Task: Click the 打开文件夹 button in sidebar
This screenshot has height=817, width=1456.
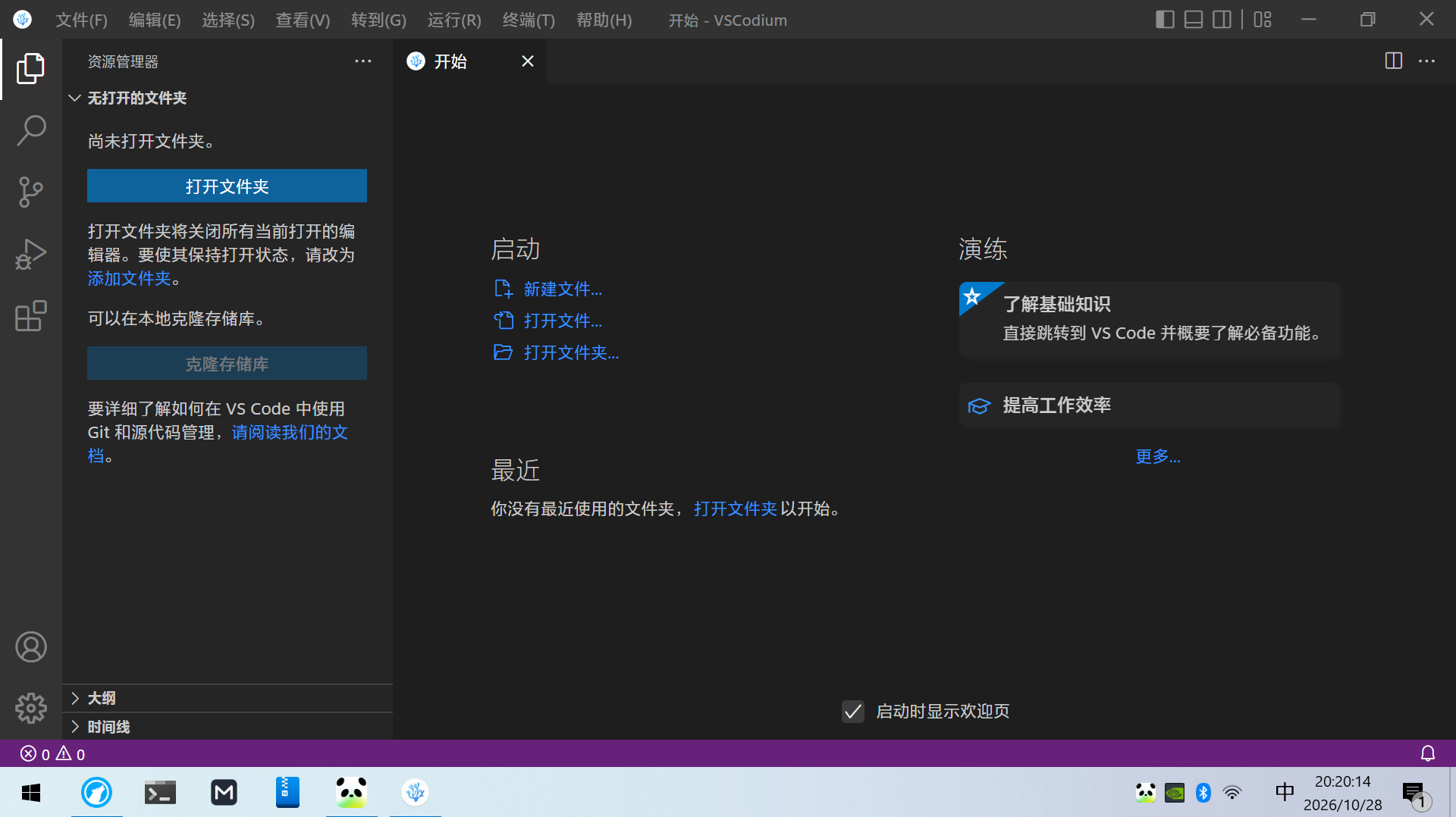Action: (x=227, y=186)
